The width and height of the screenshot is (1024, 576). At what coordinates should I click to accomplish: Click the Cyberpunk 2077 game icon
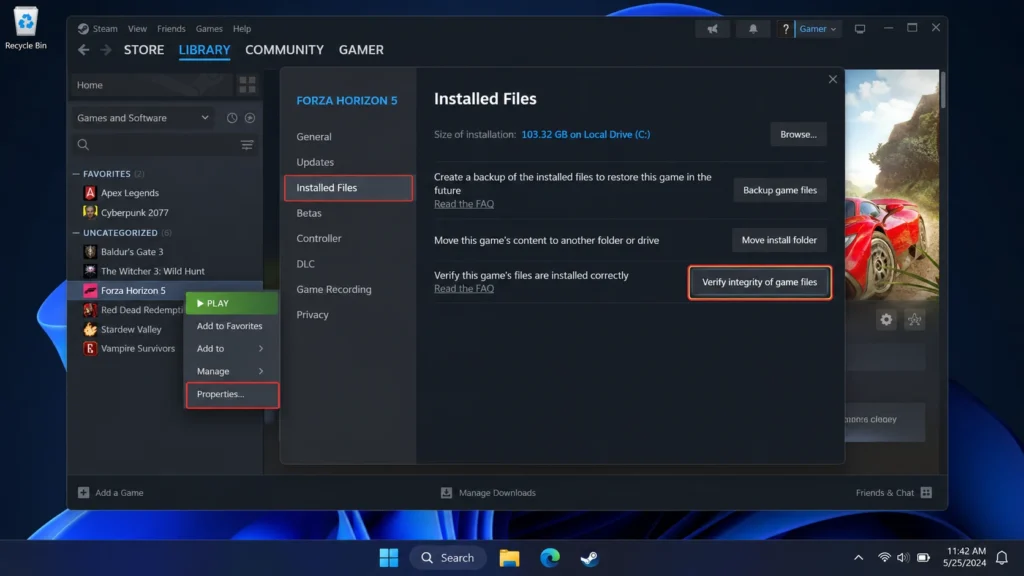click(90, 212)
